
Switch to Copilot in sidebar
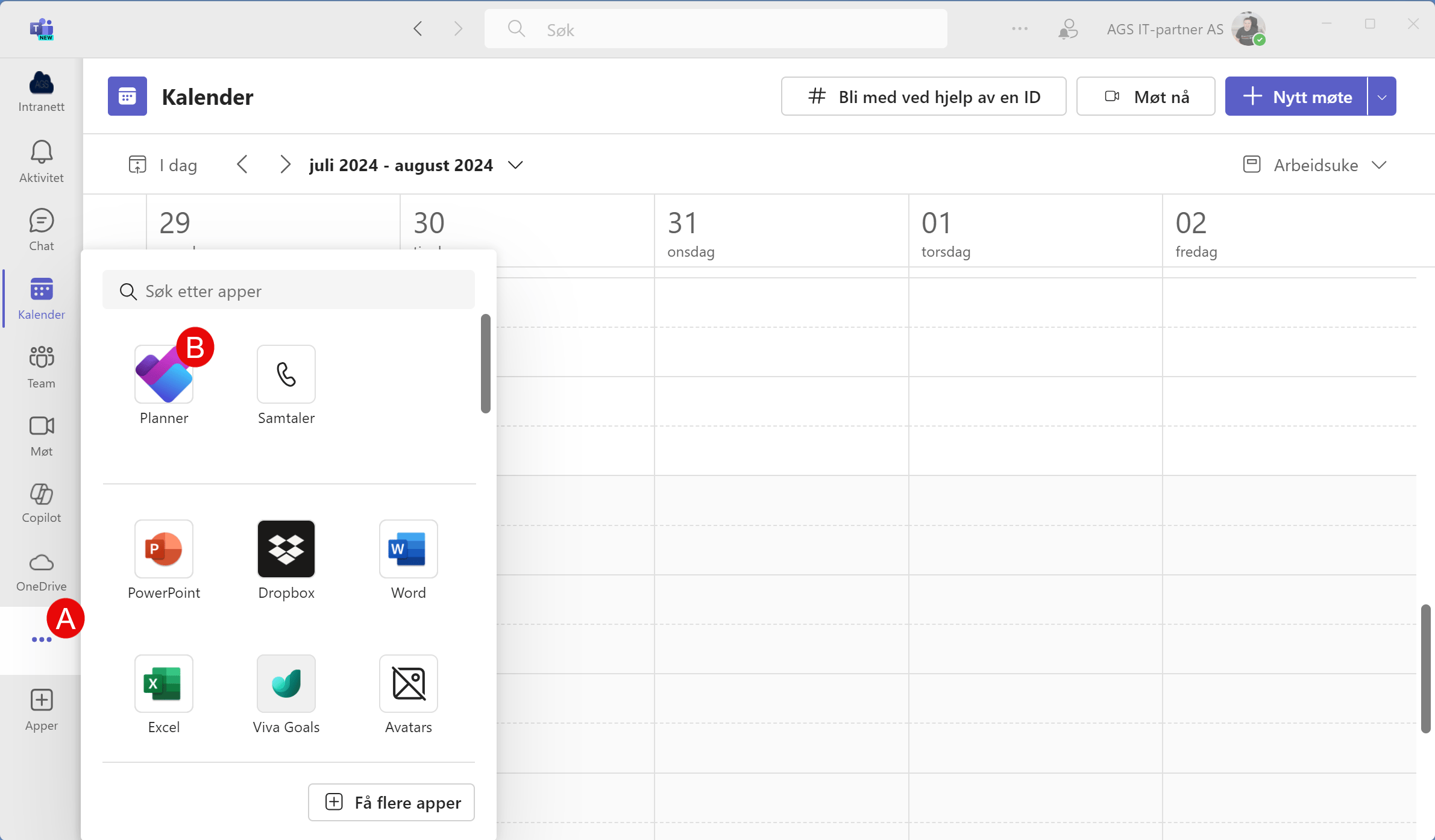pos(41,500)
